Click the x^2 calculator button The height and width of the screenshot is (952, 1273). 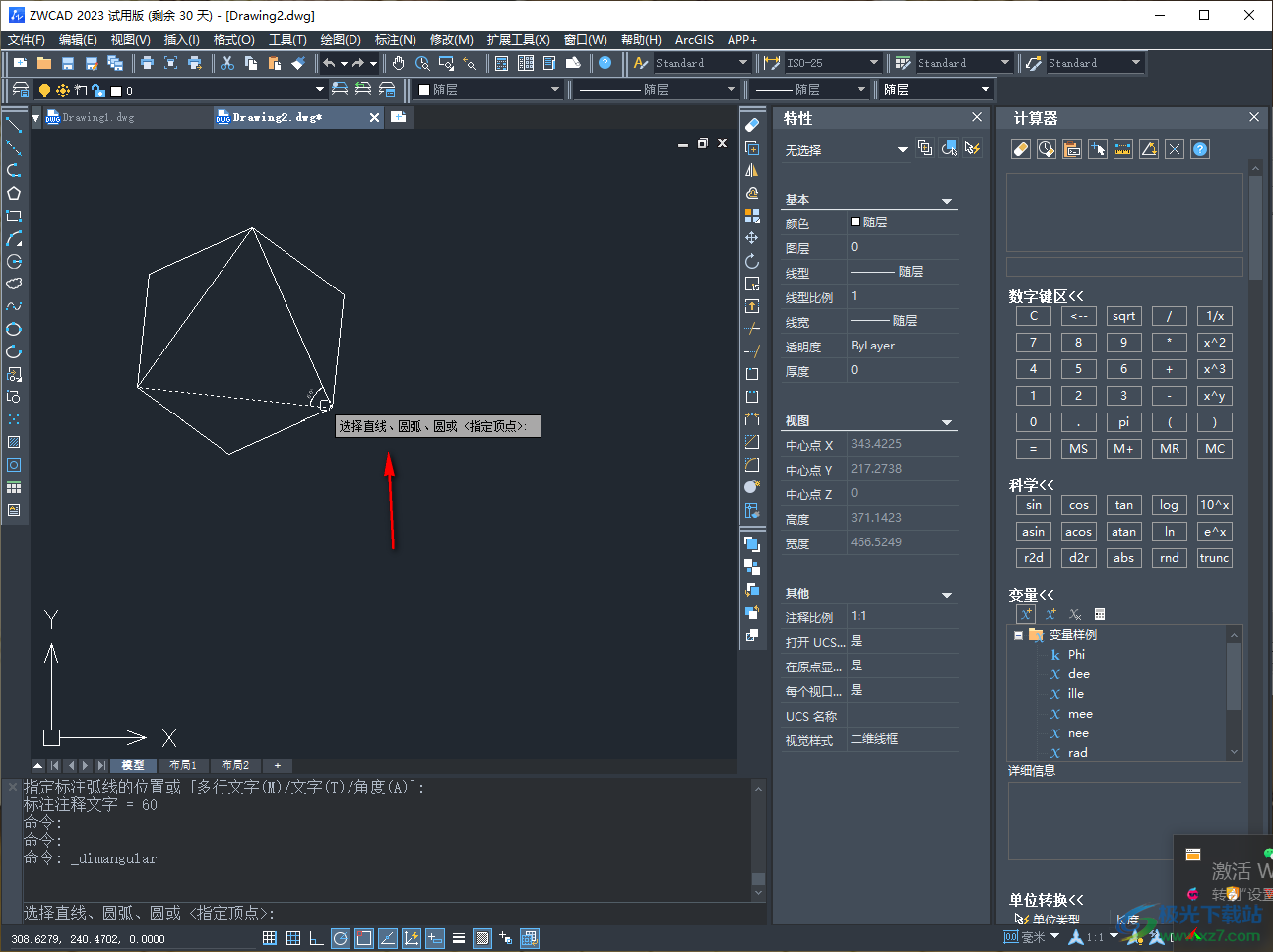point(1215,343)
